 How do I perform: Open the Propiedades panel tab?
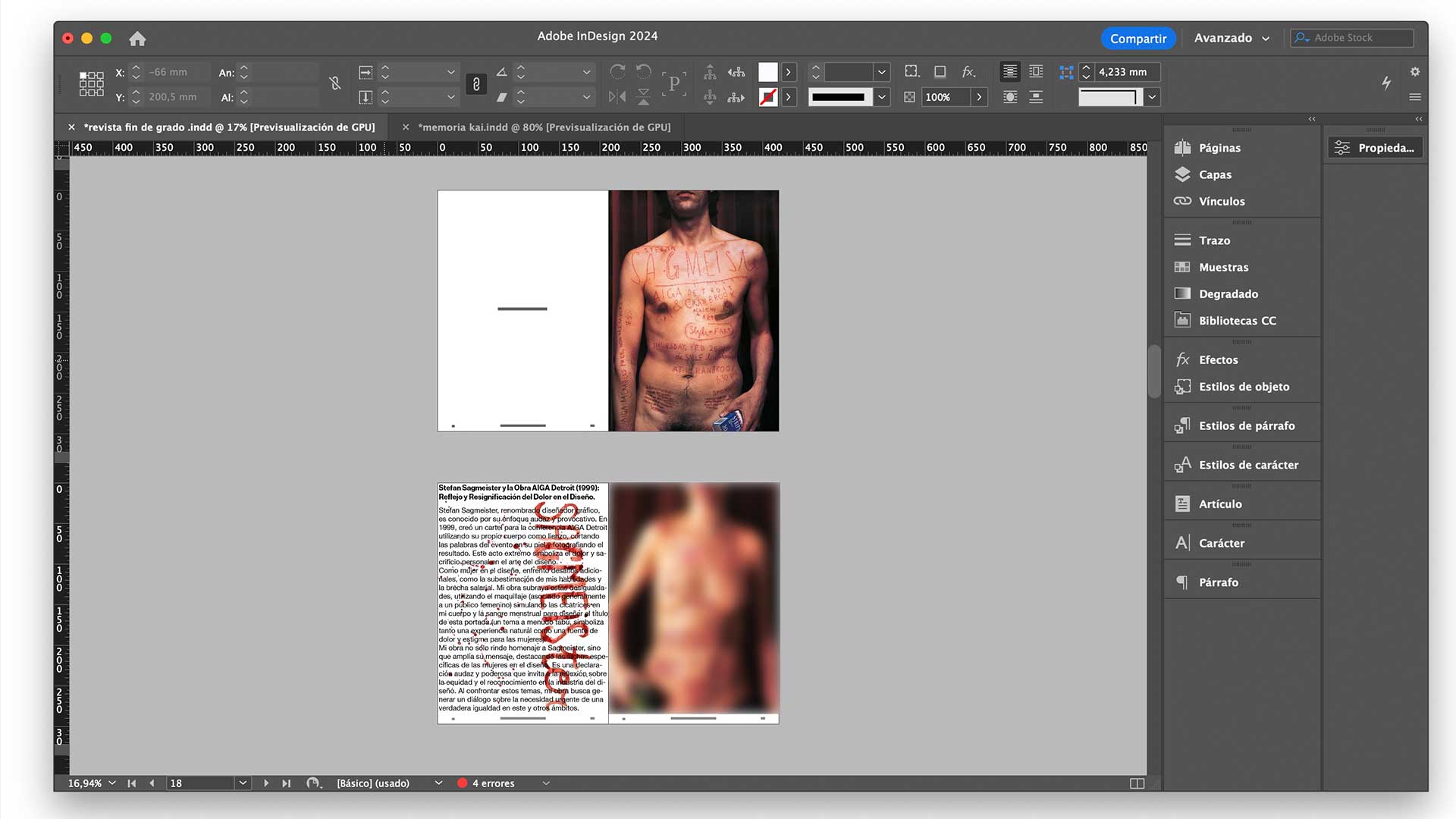(1376, 148)
